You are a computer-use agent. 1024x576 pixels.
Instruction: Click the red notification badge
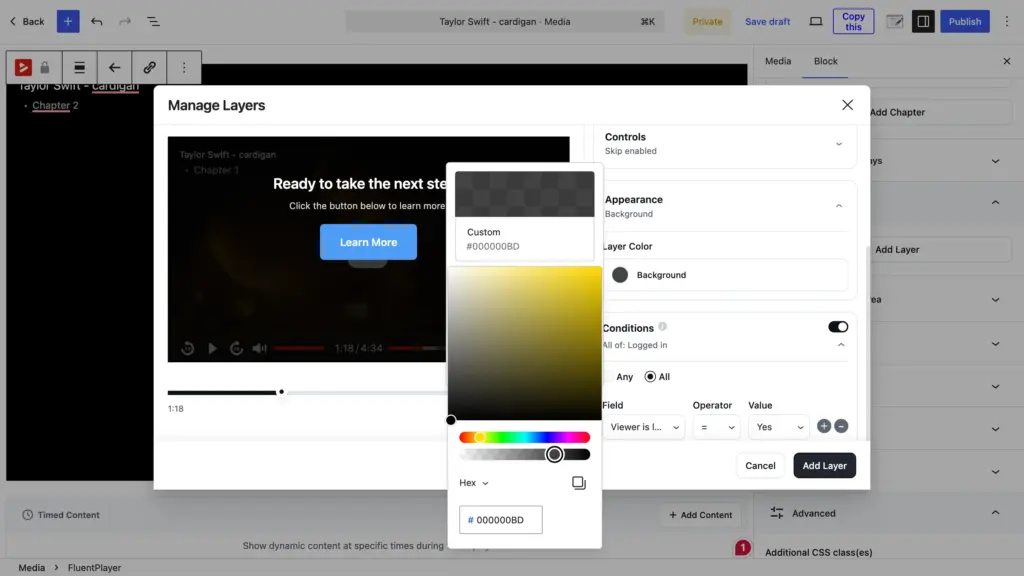[x=743, y=547]
